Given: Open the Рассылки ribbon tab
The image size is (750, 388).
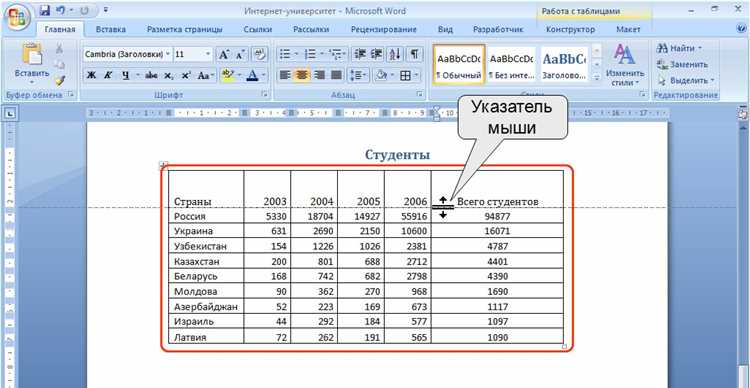Looking at the screenshot, I should click(x=311, y=29).
